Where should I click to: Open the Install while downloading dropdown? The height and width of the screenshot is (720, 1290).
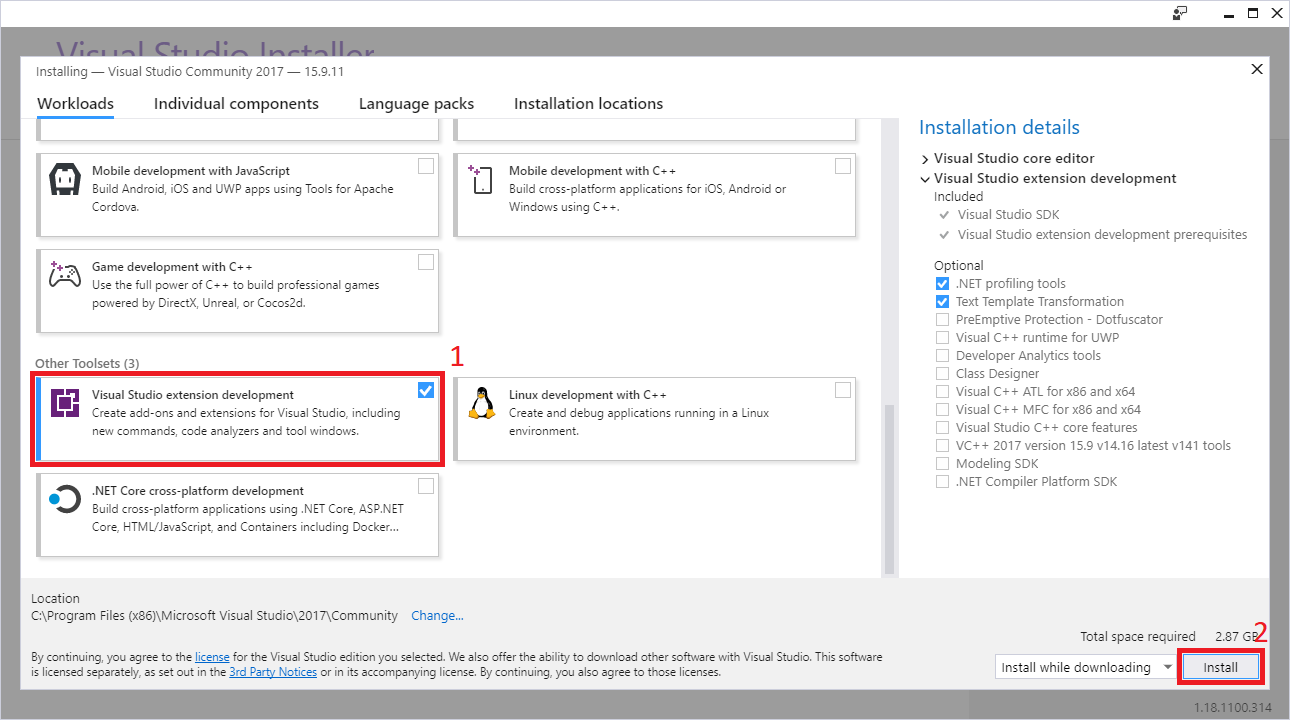pyautogui.click(x=1085, y=667)
